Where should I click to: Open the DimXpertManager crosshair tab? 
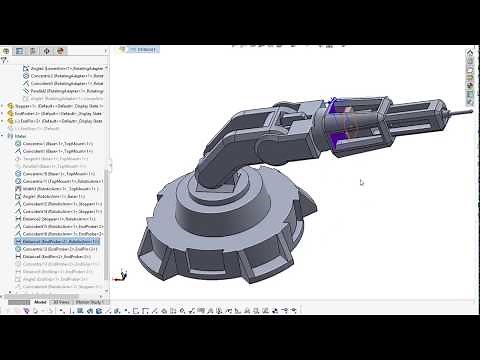(47, 51)
